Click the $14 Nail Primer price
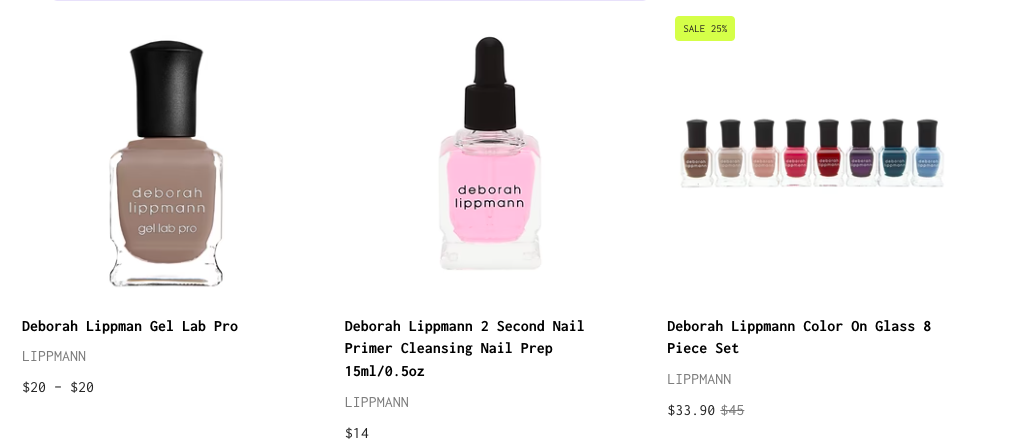 (x=357, y=433)
